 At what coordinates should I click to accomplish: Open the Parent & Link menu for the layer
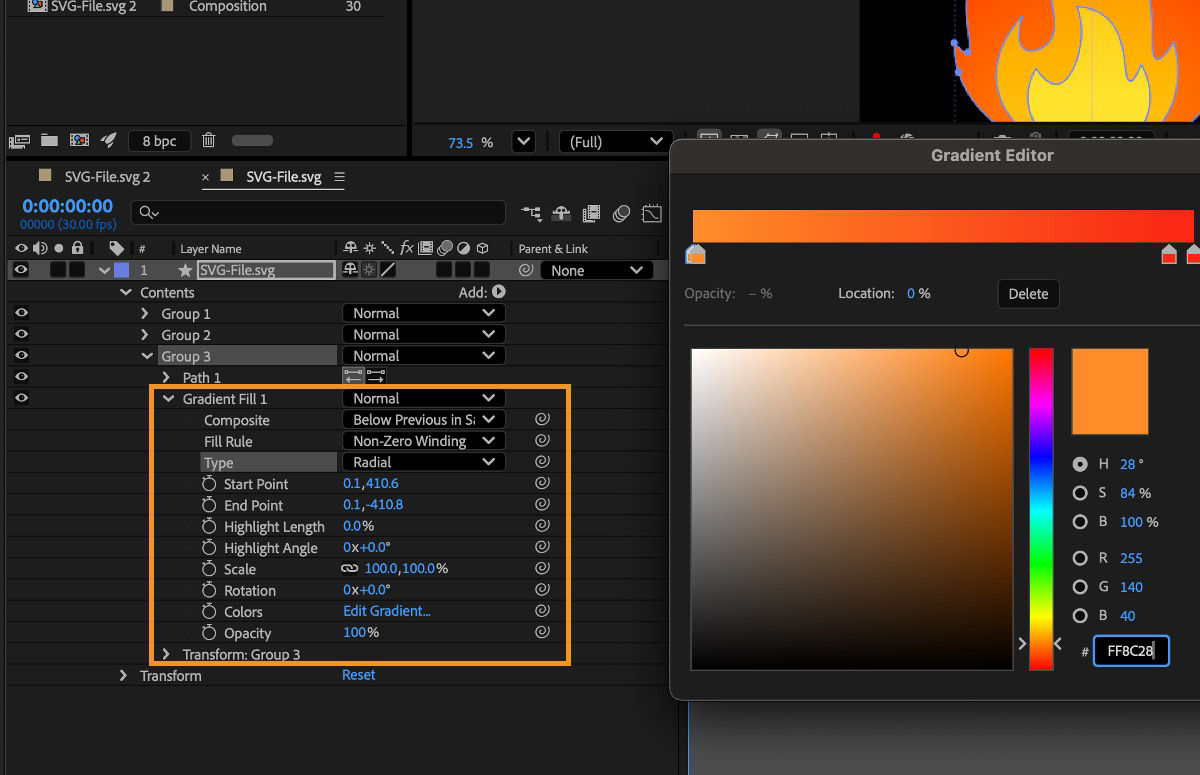597,269
